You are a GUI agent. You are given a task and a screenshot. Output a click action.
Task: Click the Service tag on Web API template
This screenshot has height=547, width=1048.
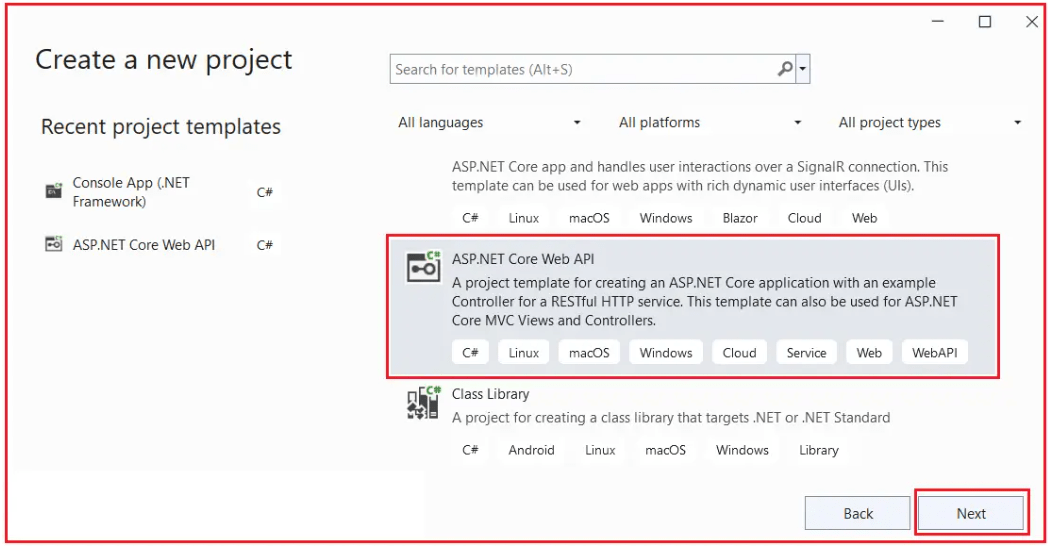click(x=806, y=353)
